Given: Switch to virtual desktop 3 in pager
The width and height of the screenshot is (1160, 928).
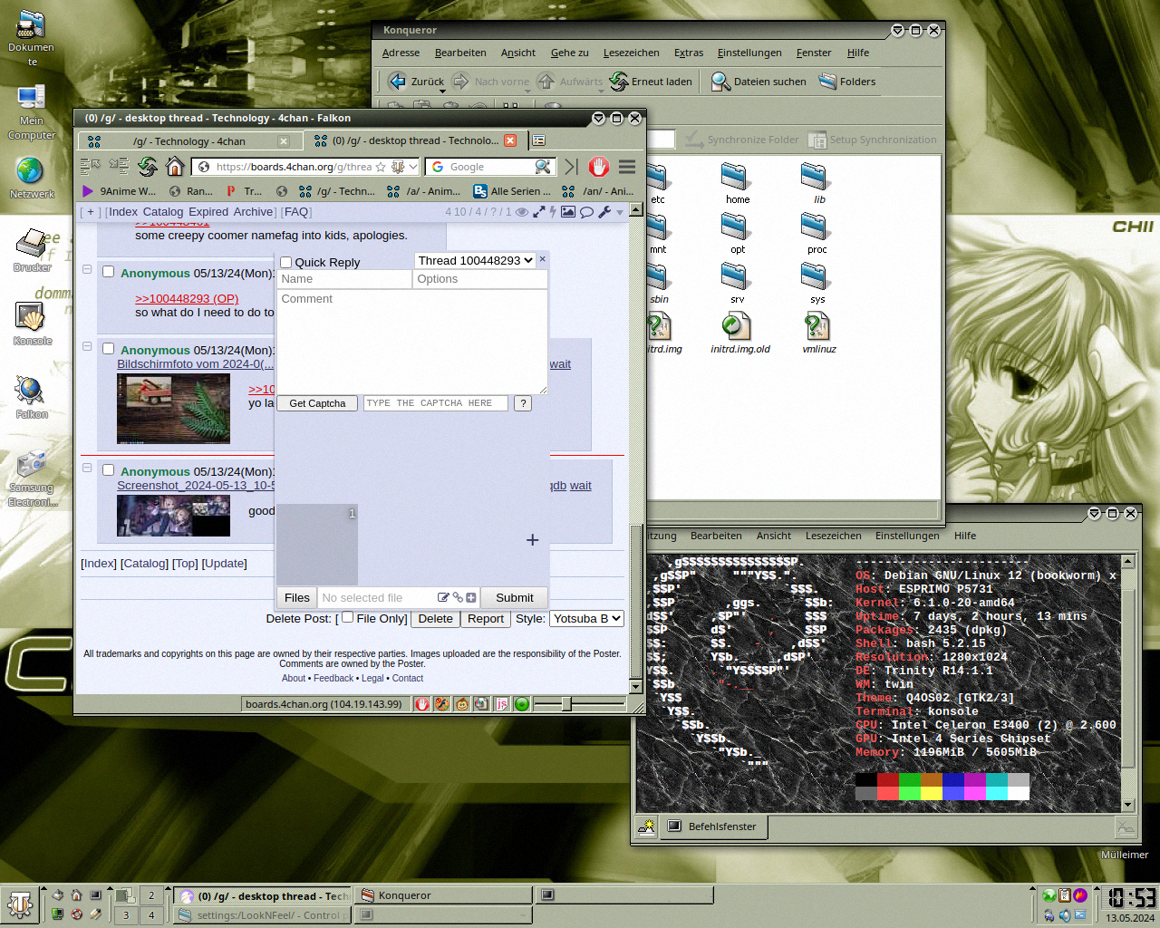Looking at the screenshot, I should tap(126, 915).
